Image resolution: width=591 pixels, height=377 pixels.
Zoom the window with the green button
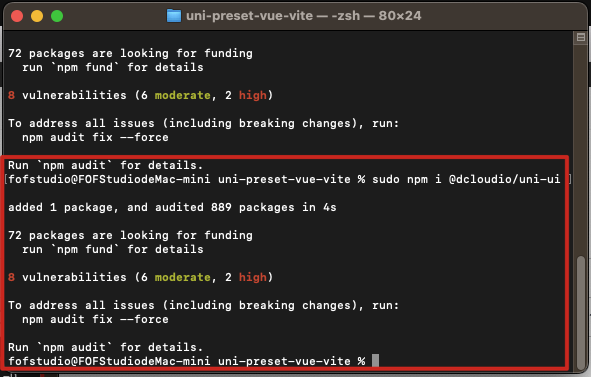[x=57, y=16]
